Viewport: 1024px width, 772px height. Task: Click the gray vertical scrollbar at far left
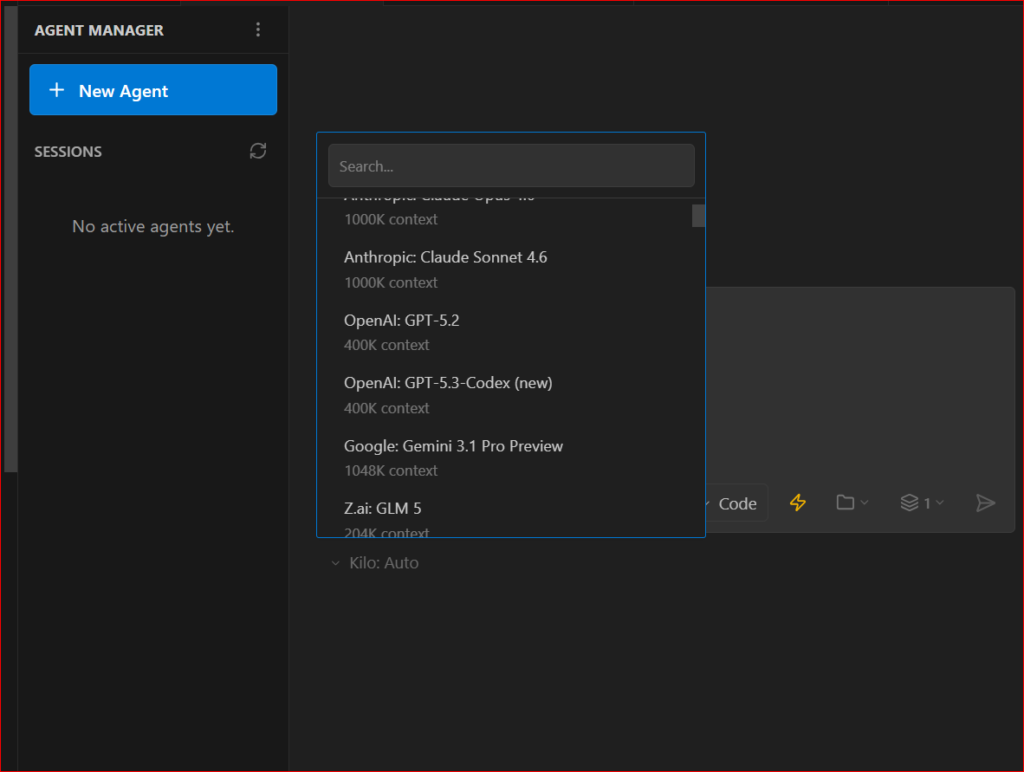pyautogui.click(x=10, y=240)
